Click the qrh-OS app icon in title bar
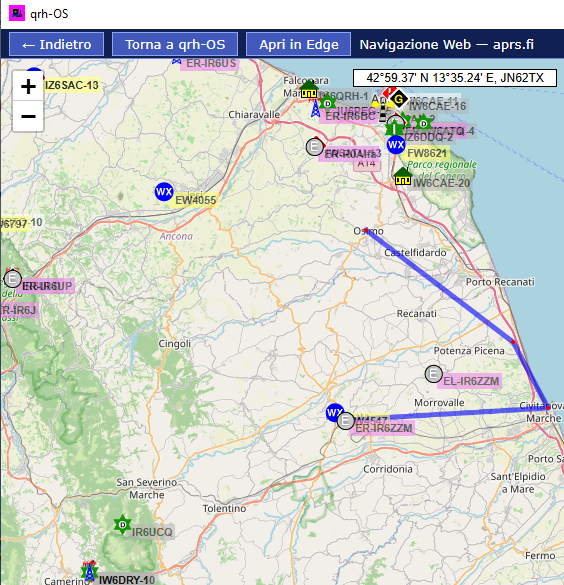Viewport: 564px width, 585px height. tap(16, 13)
